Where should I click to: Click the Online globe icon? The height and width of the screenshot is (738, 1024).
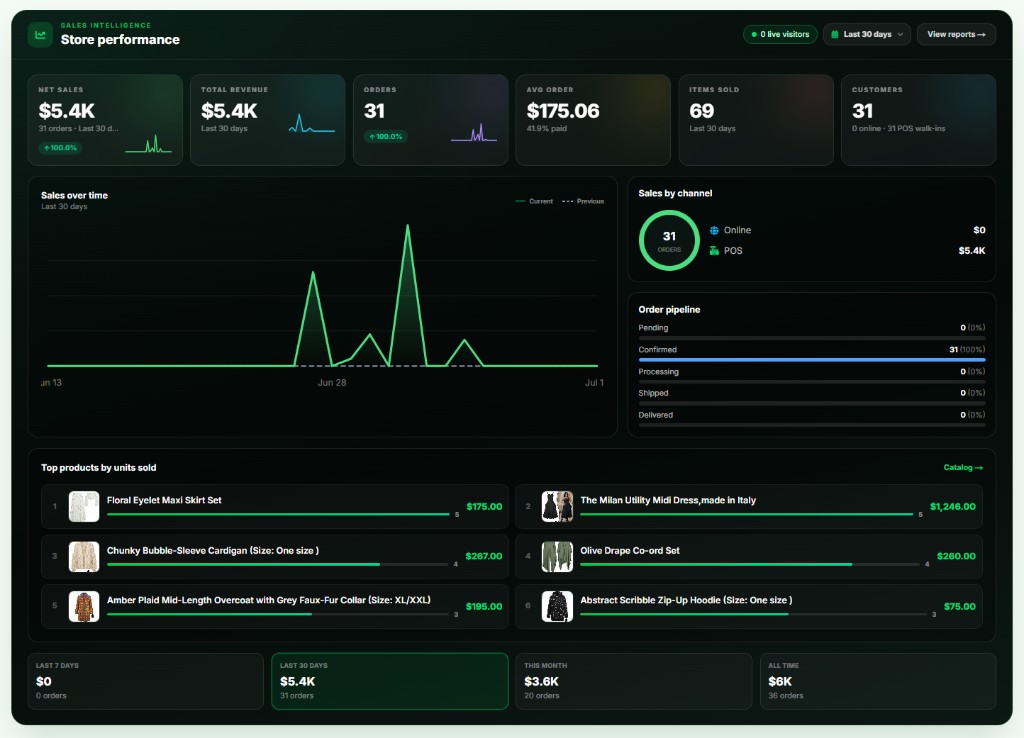point(714,231)
